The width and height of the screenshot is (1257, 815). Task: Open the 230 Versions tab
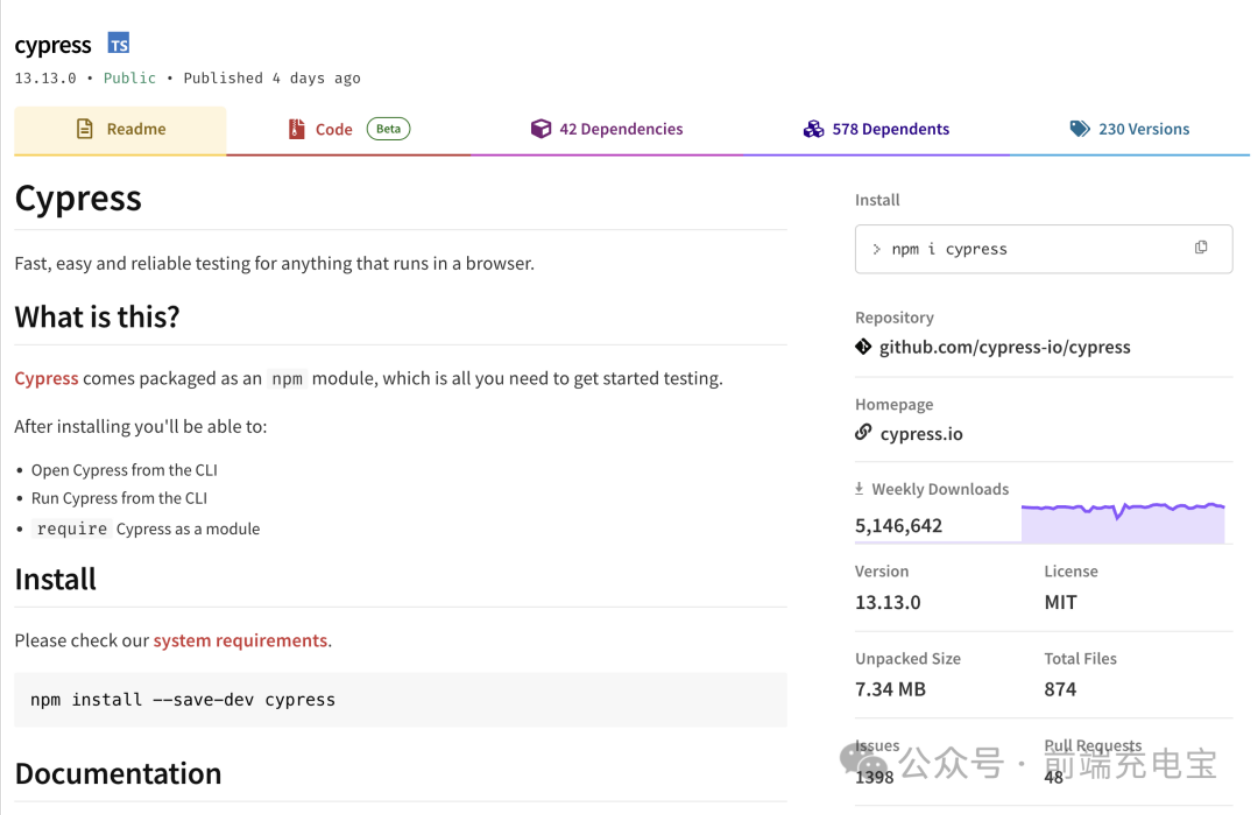pyautogui.click(x=1130, y=130)
